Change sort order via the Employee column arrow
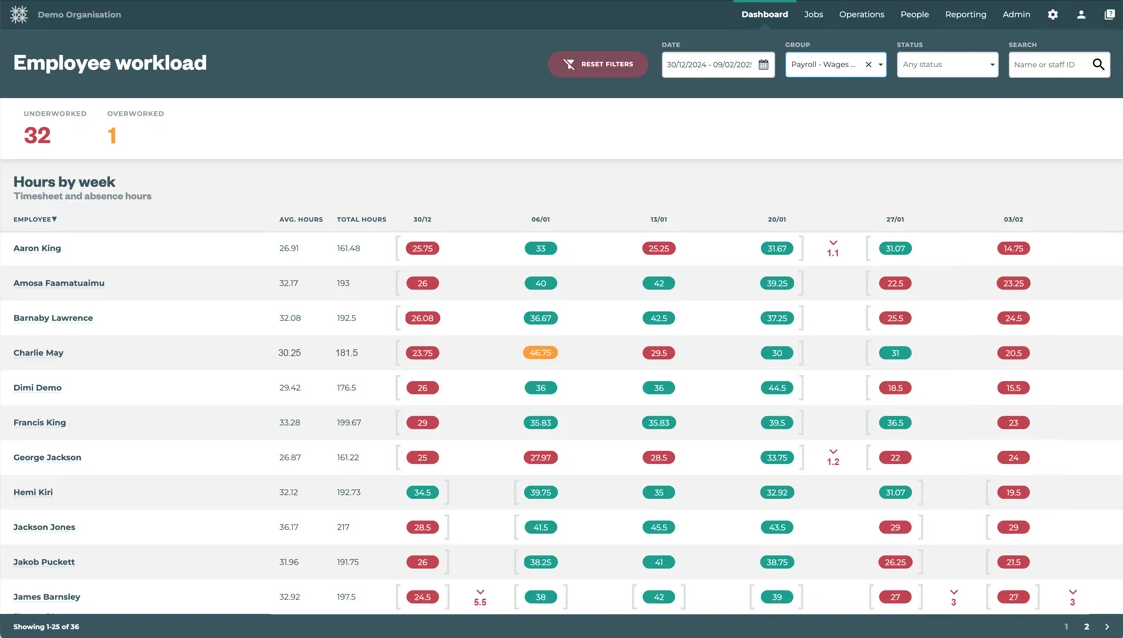Viewport: 1123px width, 638px height. click(53, 219)
